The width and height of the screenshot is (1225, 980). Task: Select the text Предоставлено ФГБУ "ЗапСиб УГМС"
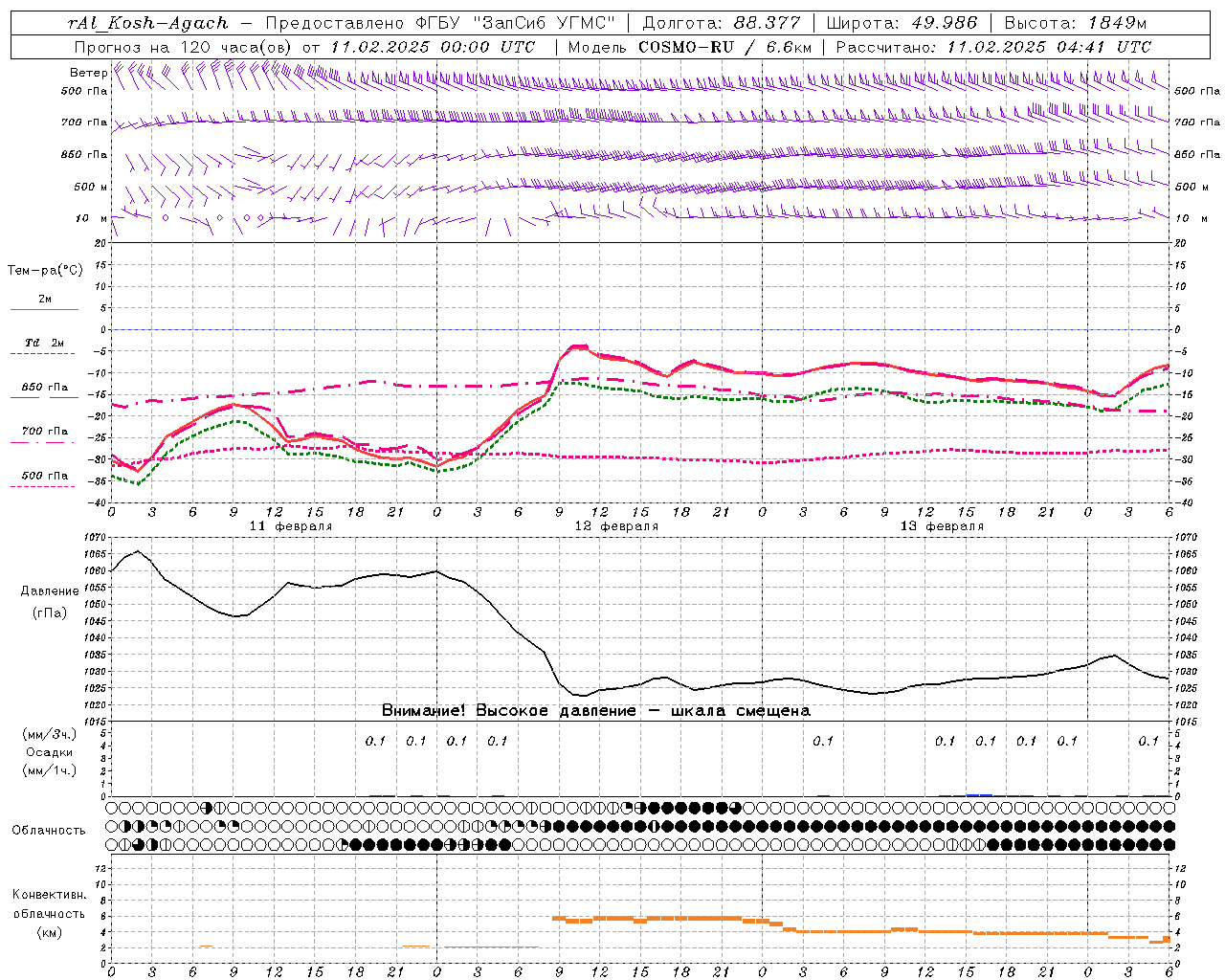[x=441, y=23]
